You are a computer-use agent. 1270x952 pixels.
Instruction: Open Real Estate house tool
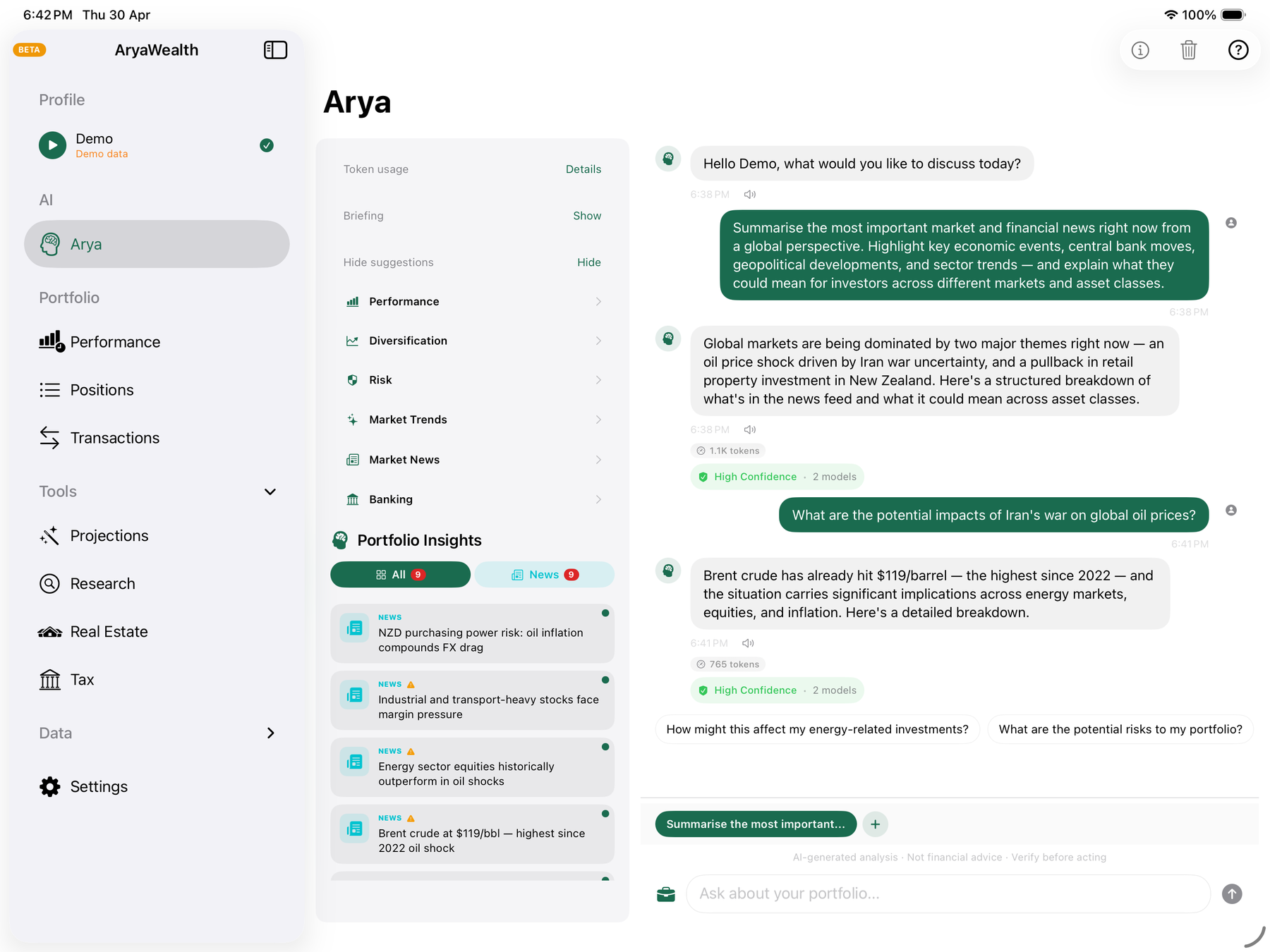157,632
